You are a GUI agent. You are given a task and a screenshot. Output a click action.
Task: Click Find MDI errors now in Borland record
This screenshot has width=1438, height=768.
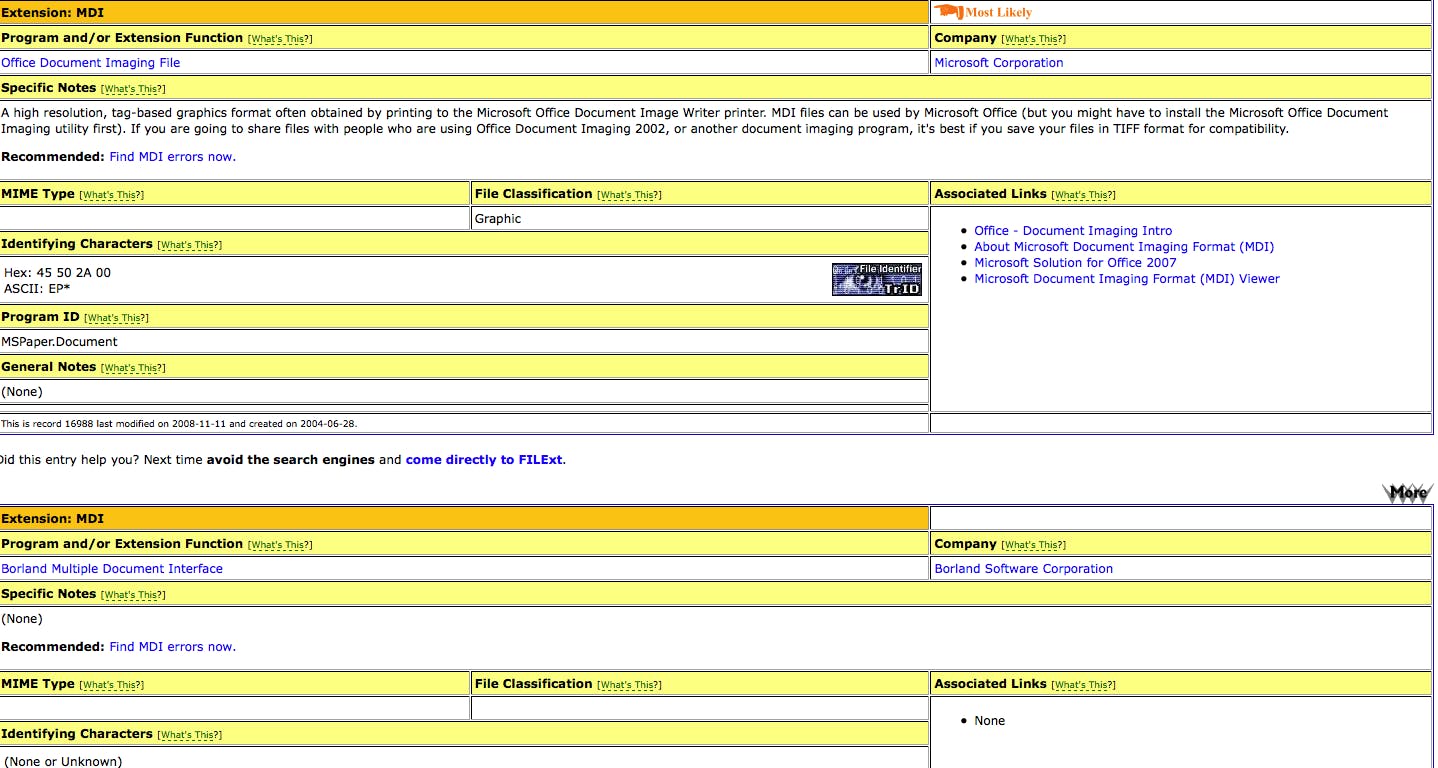coord(172,647)
